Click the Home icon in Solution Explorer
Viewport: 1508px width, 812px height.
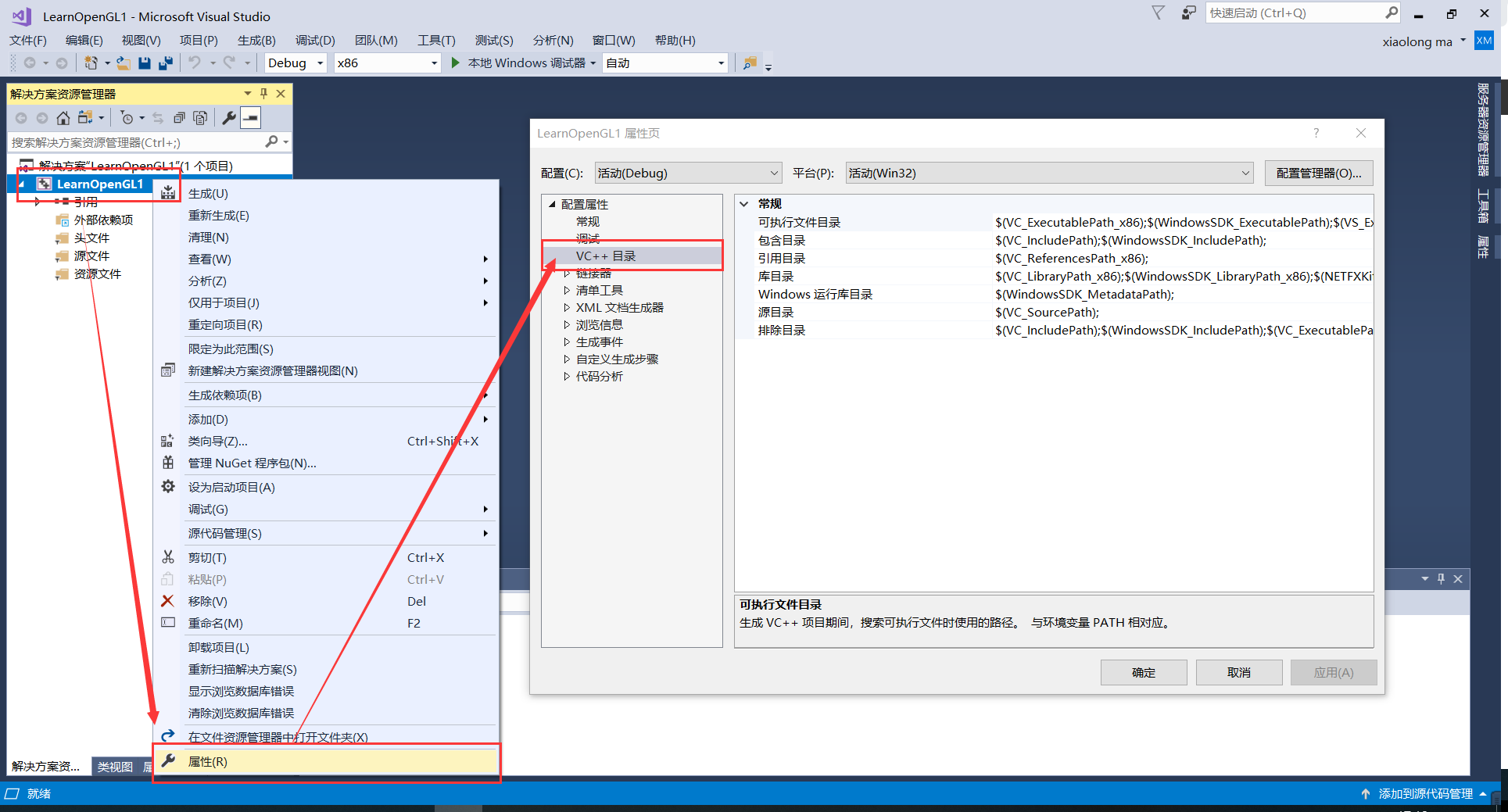[x=63, y=118]
